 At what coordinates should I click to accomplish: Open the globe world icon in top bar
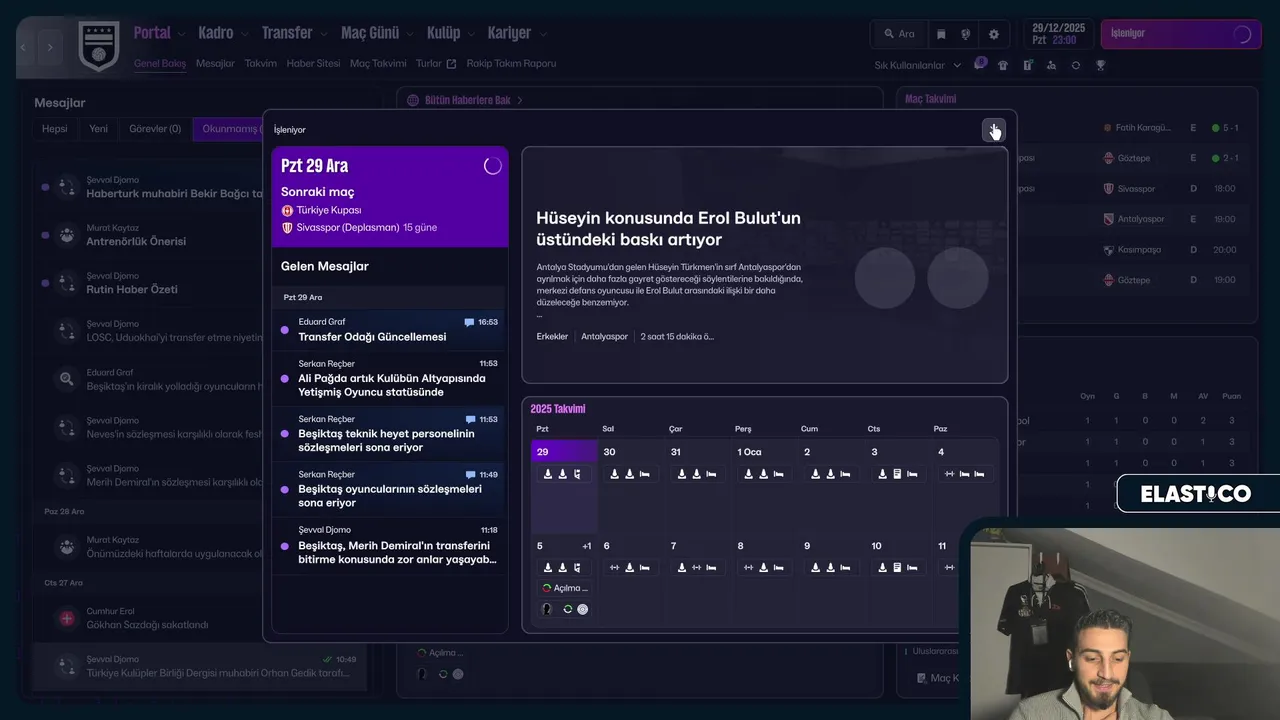click(966, 34)
